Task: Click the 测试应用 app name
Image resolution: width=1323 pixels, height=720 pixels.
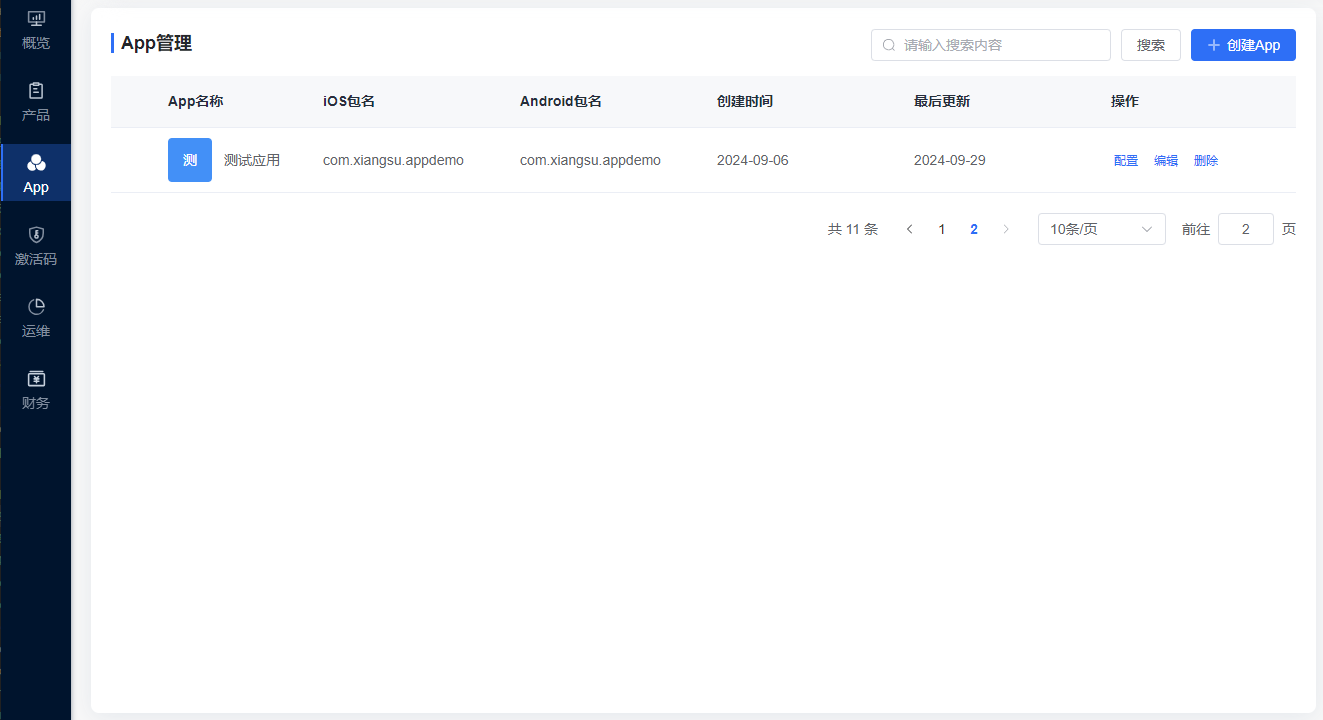Action: pyautogui.click(x=252, y=160)
